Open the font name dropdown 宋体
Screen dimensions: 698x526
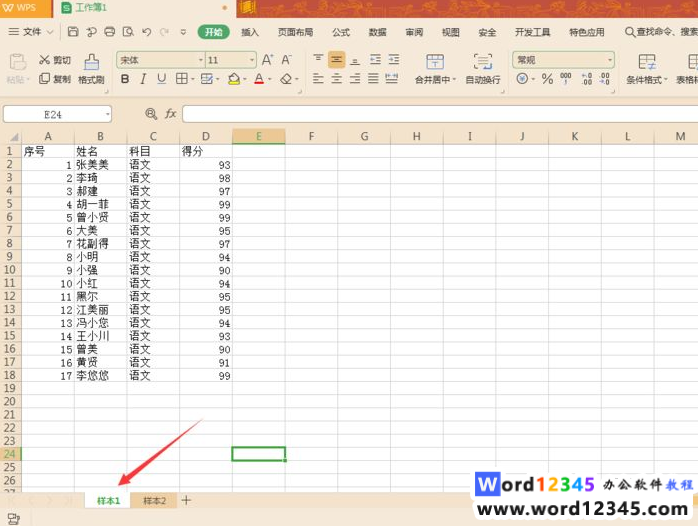pyautogui.click(x=201, y=60)
